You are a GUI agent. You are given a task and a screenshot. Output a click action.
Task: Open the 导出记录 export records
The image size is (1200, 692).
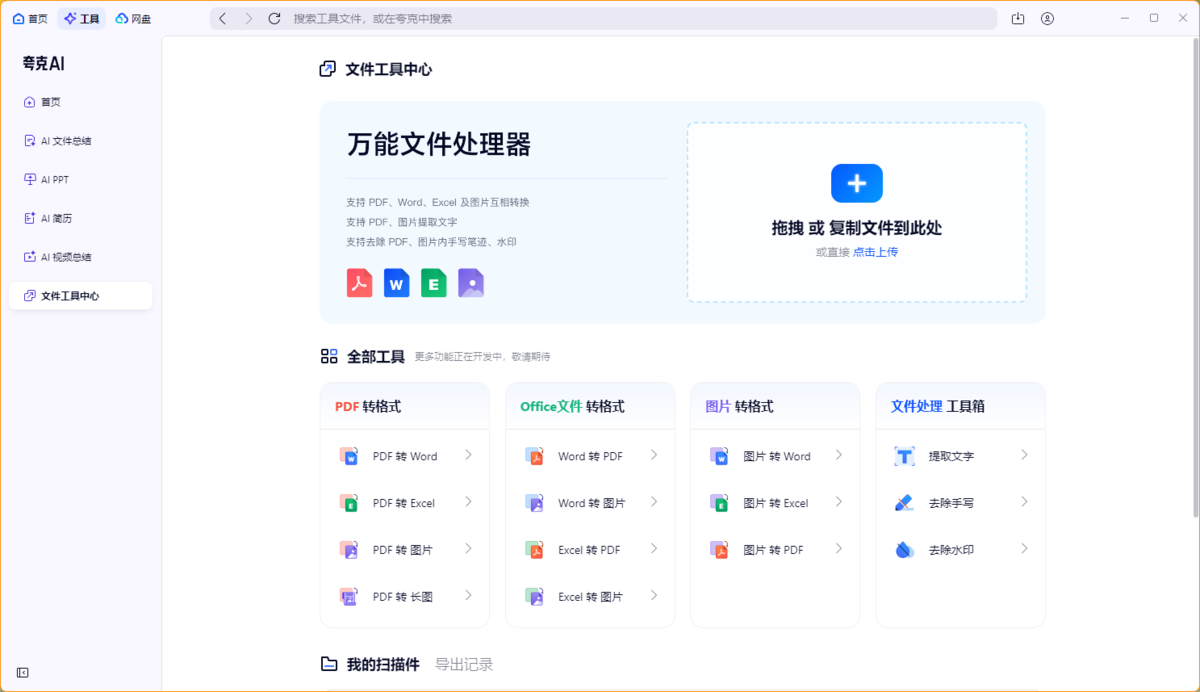pyautogui.click(x=463, y=663)
